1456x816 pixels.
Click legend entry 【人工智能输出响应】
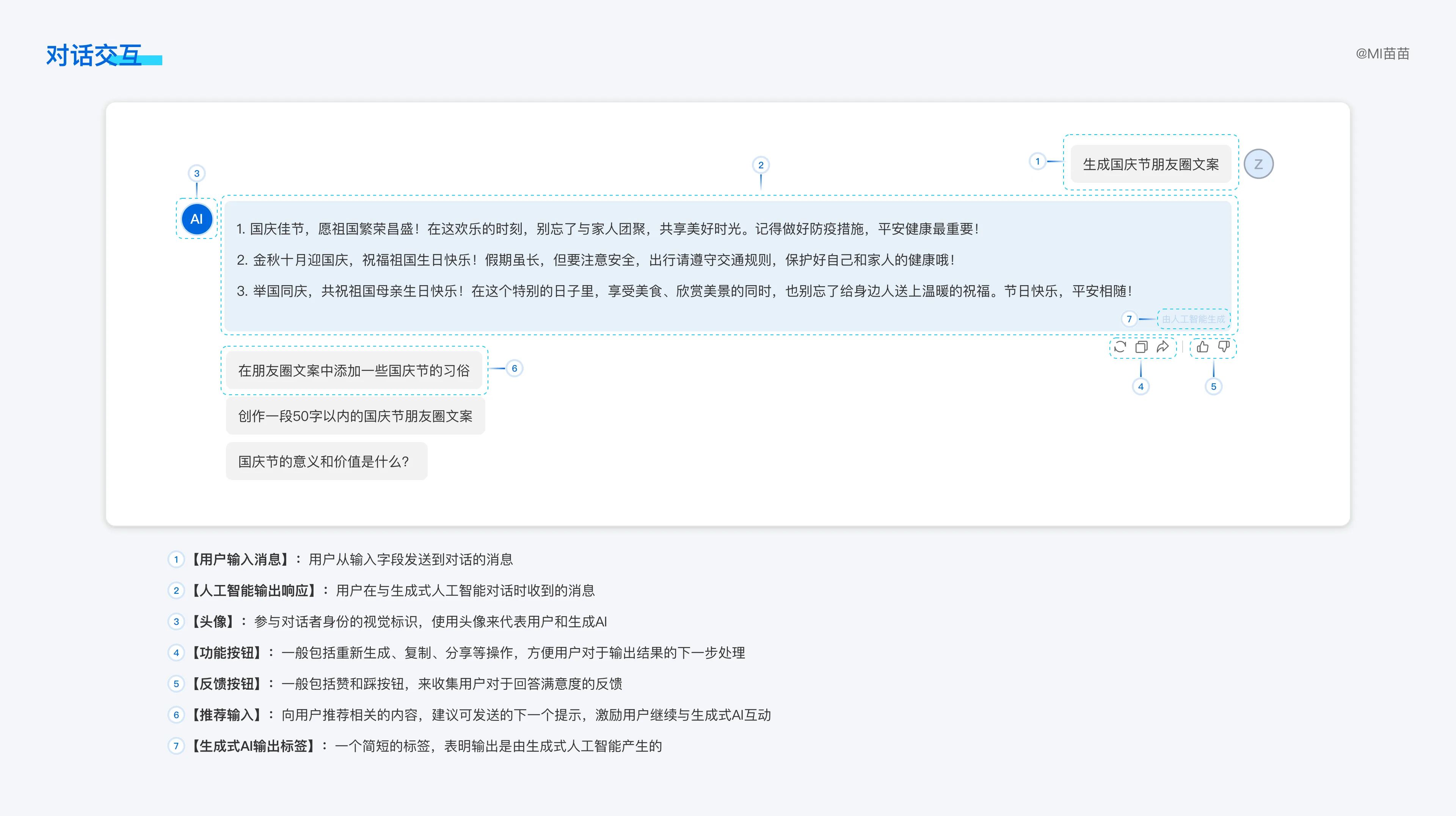(381, 590)
